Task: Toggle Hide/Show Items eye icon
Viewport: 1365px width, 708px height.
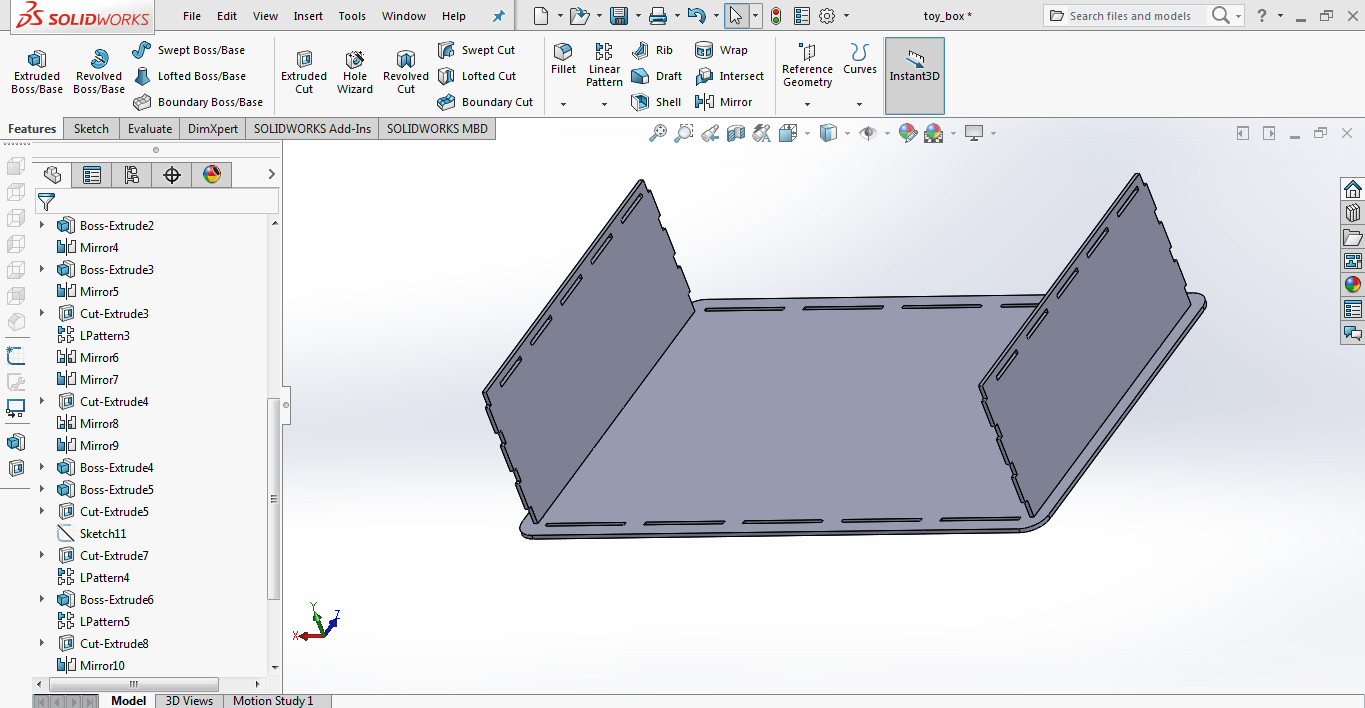Action: tap(868, 133)
